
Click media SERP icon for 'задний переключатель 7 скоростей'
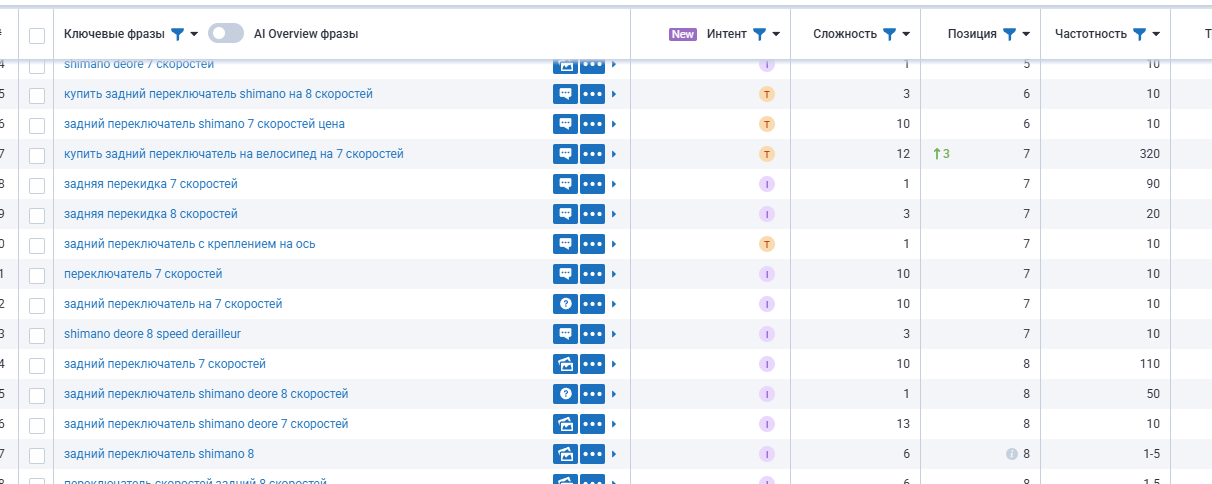(x=565, y=364)
